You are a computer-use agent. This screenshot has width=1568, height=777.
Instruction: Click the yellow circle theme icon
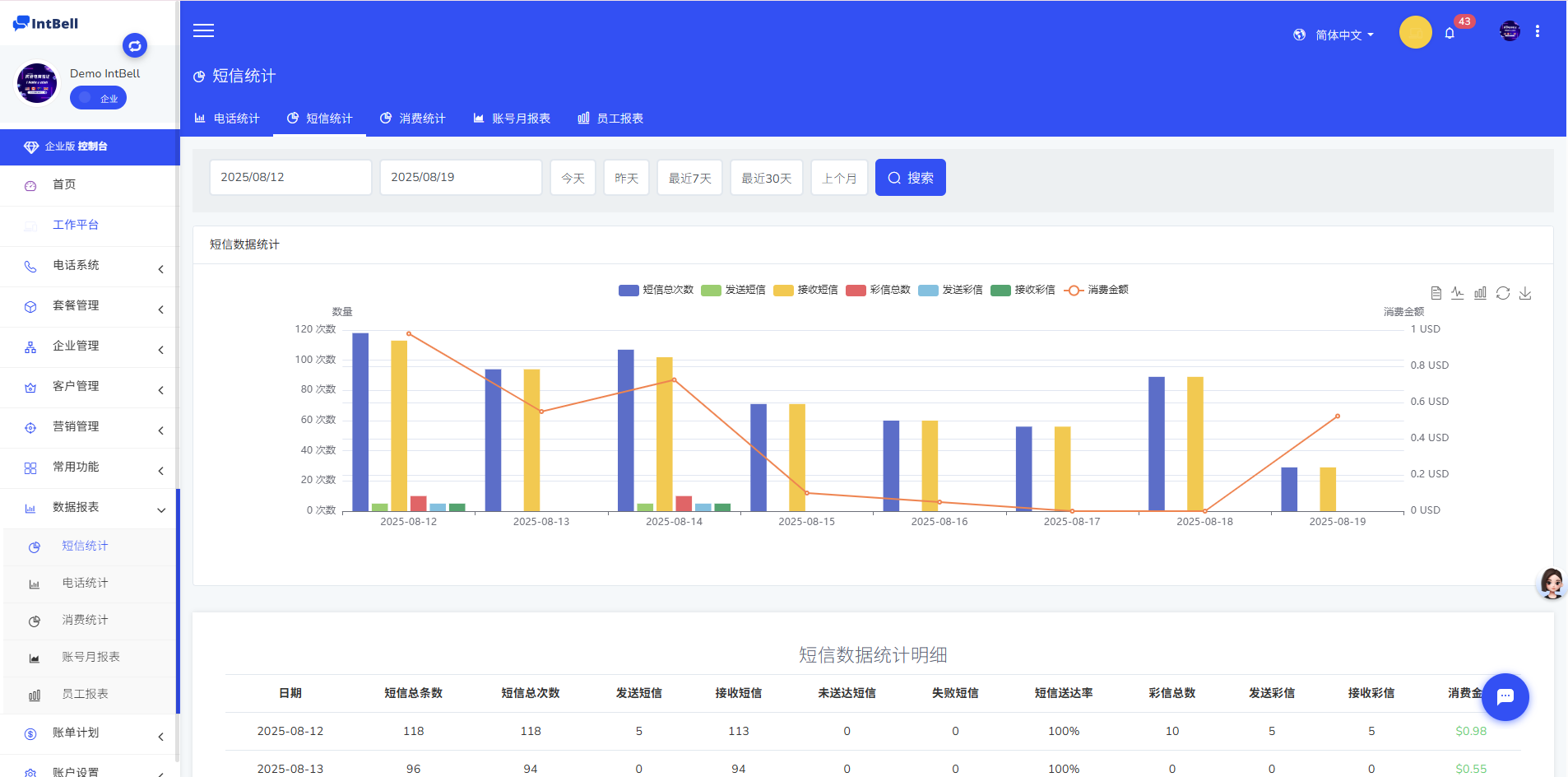pos(1415,32)
